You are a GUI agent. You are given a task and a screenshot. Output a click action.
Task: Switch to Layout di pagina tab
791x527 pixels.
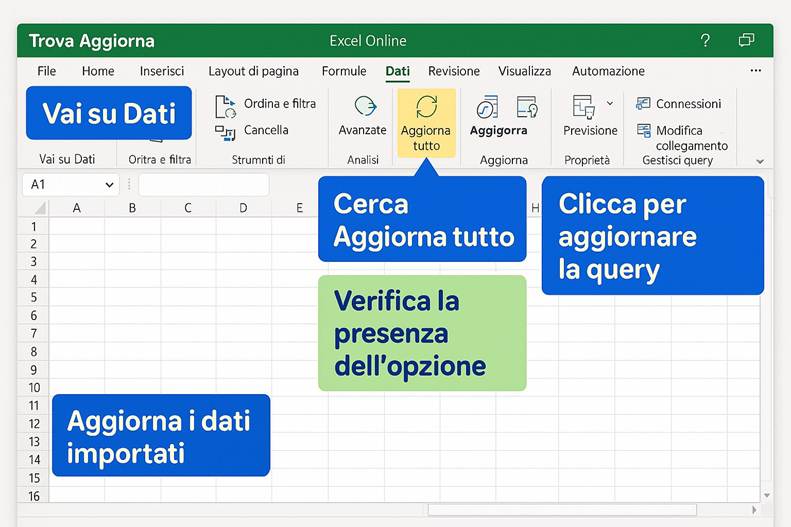pos(253,71)
